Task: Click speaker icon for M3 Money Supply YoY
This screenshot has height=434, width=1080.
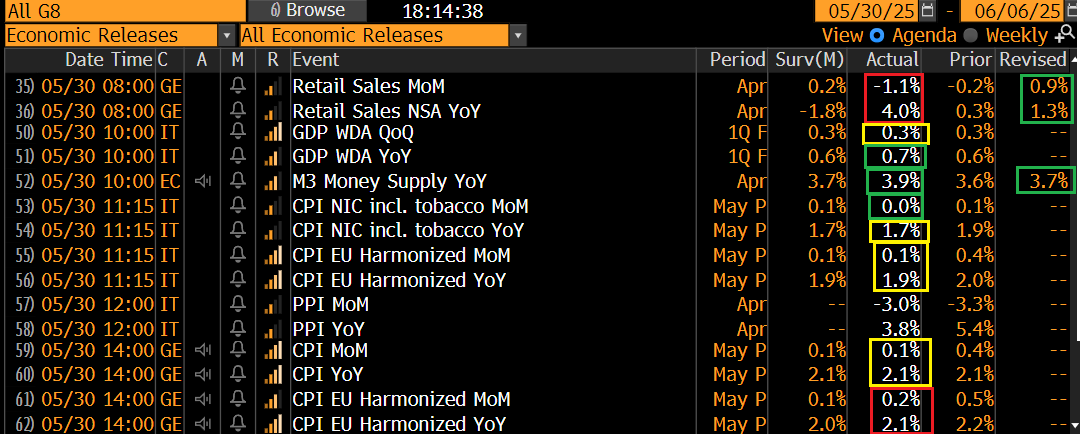Action: (x=202, y=181)
